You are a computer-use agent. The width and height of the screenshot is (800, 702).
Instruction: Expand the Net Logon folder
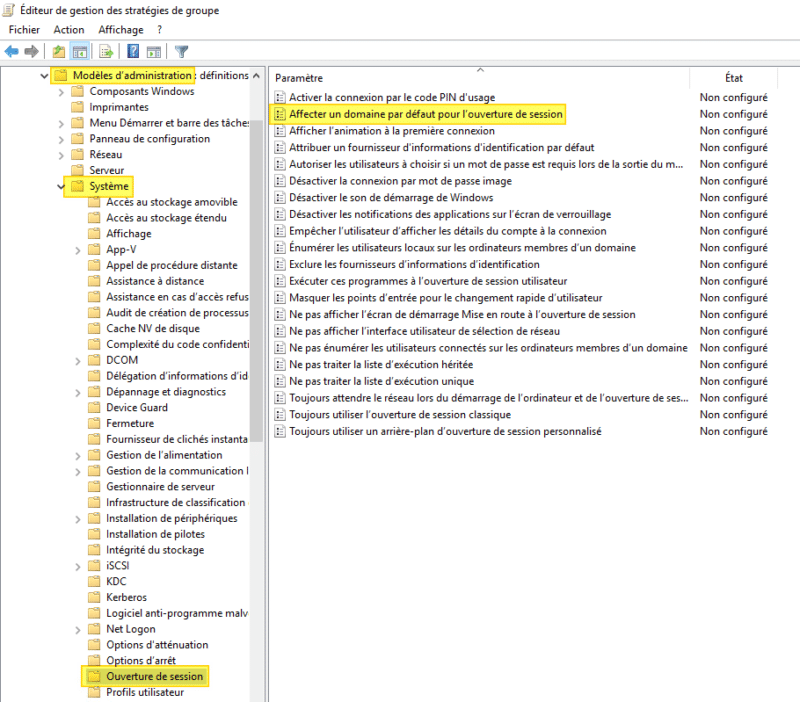78,630
